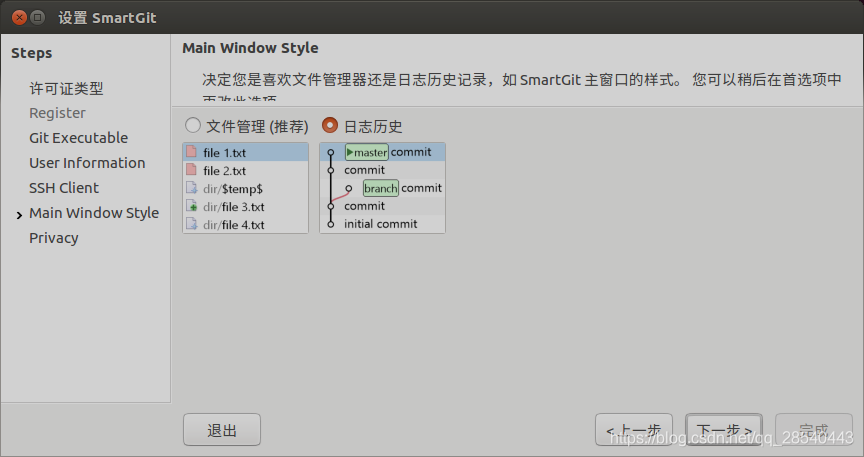Click the side branch commit node circle
Image resolution: width=864 pixels, height=457 pixels.
click(348, 189)
